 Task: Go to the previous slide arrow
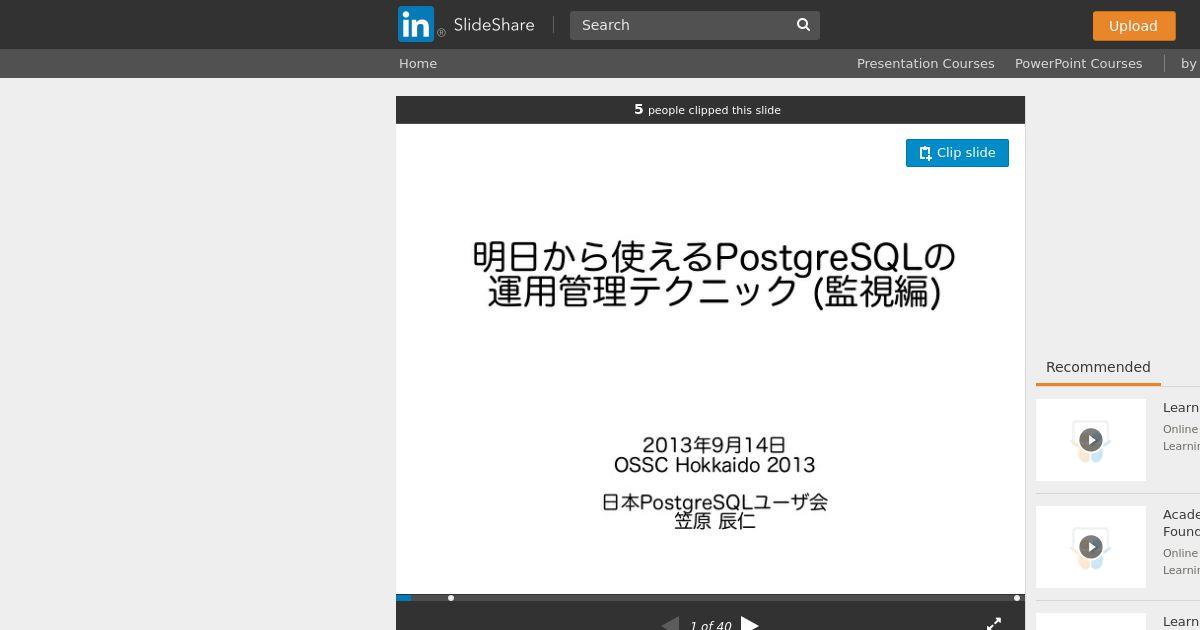[x=670, y=624]
